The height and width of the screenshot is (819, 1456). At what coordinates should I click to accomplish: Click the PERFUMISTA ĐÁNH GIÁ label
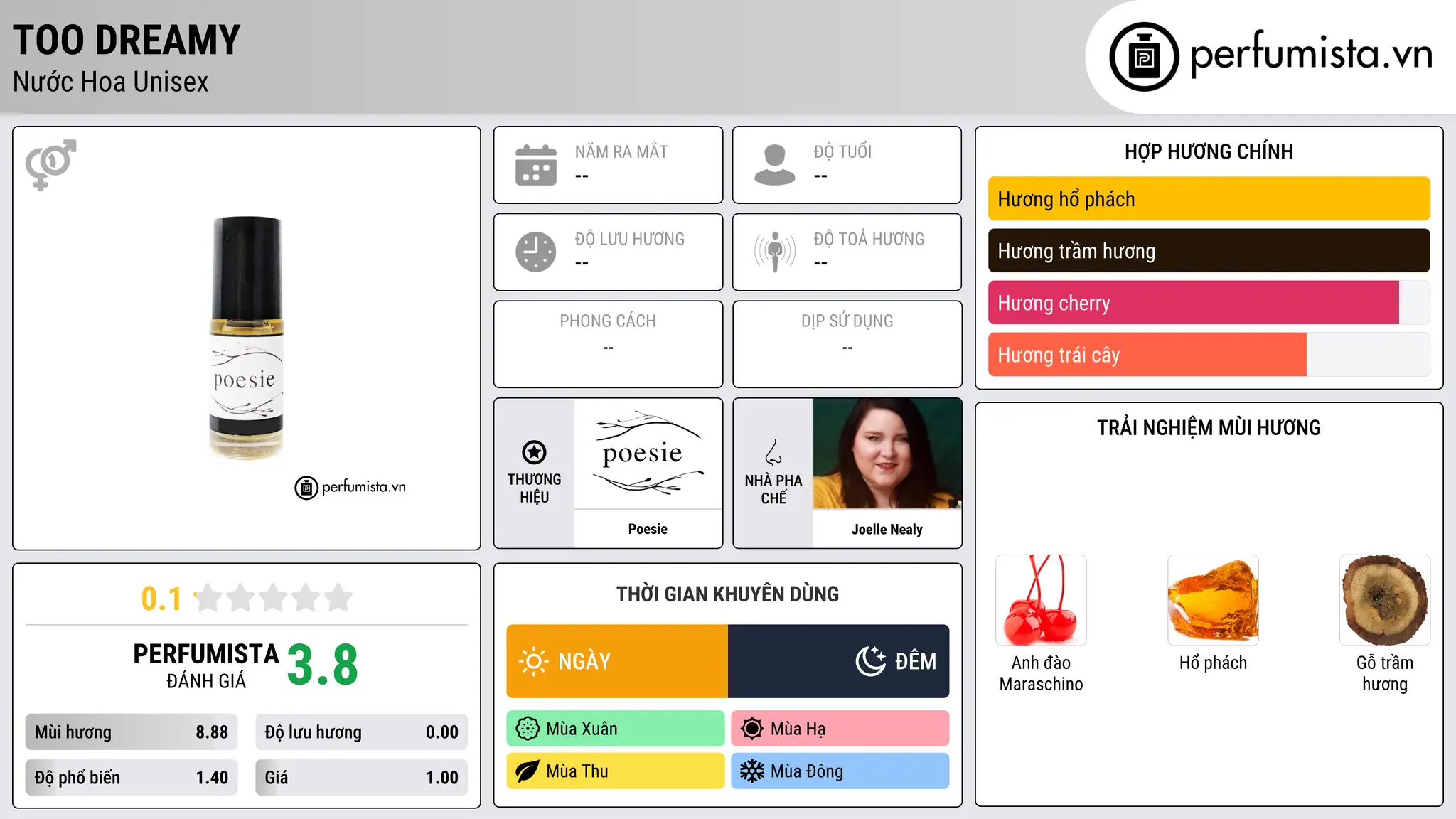pyautogui.click(x=206, y=666)
